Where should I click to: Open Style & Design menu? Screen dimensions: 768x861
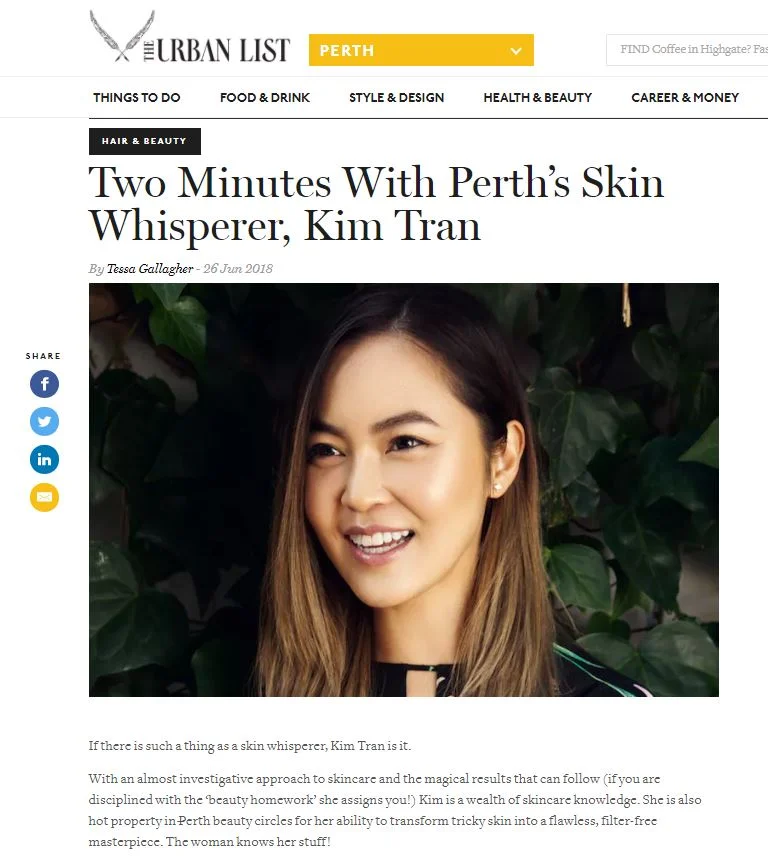coord(396,98)
